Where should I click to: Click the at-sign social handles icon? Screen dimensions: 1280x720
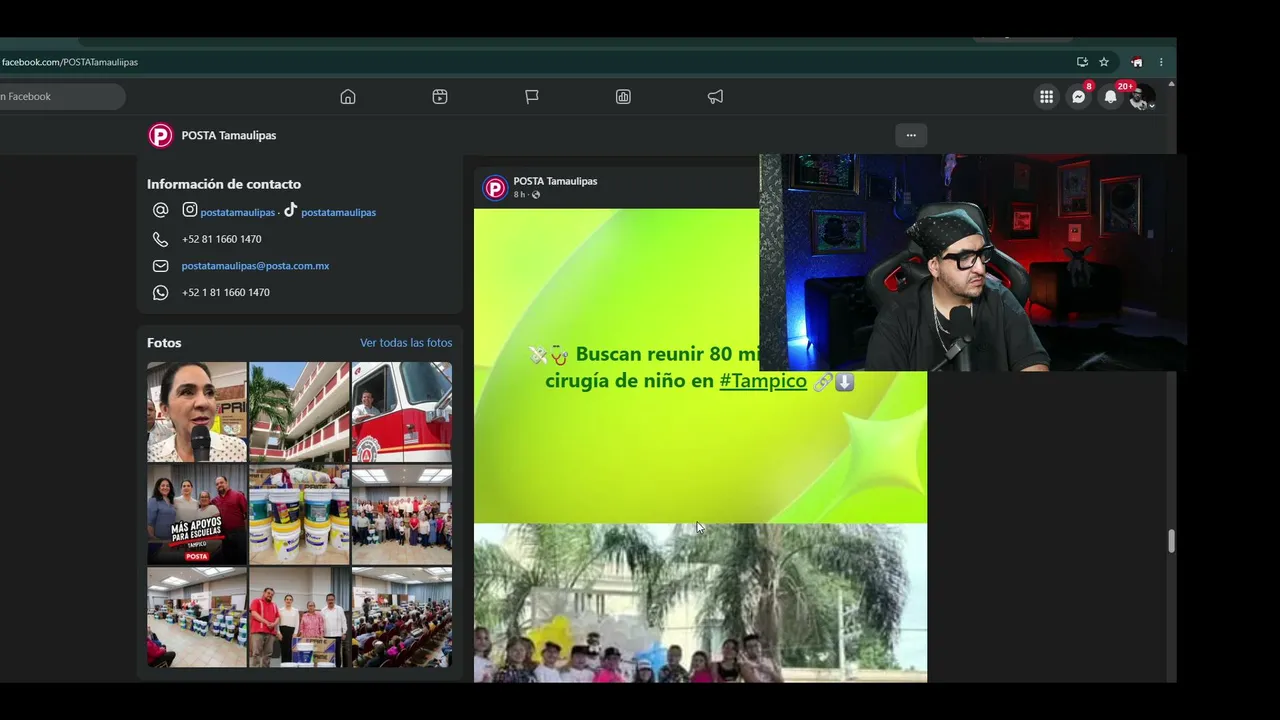pos(160,211)
